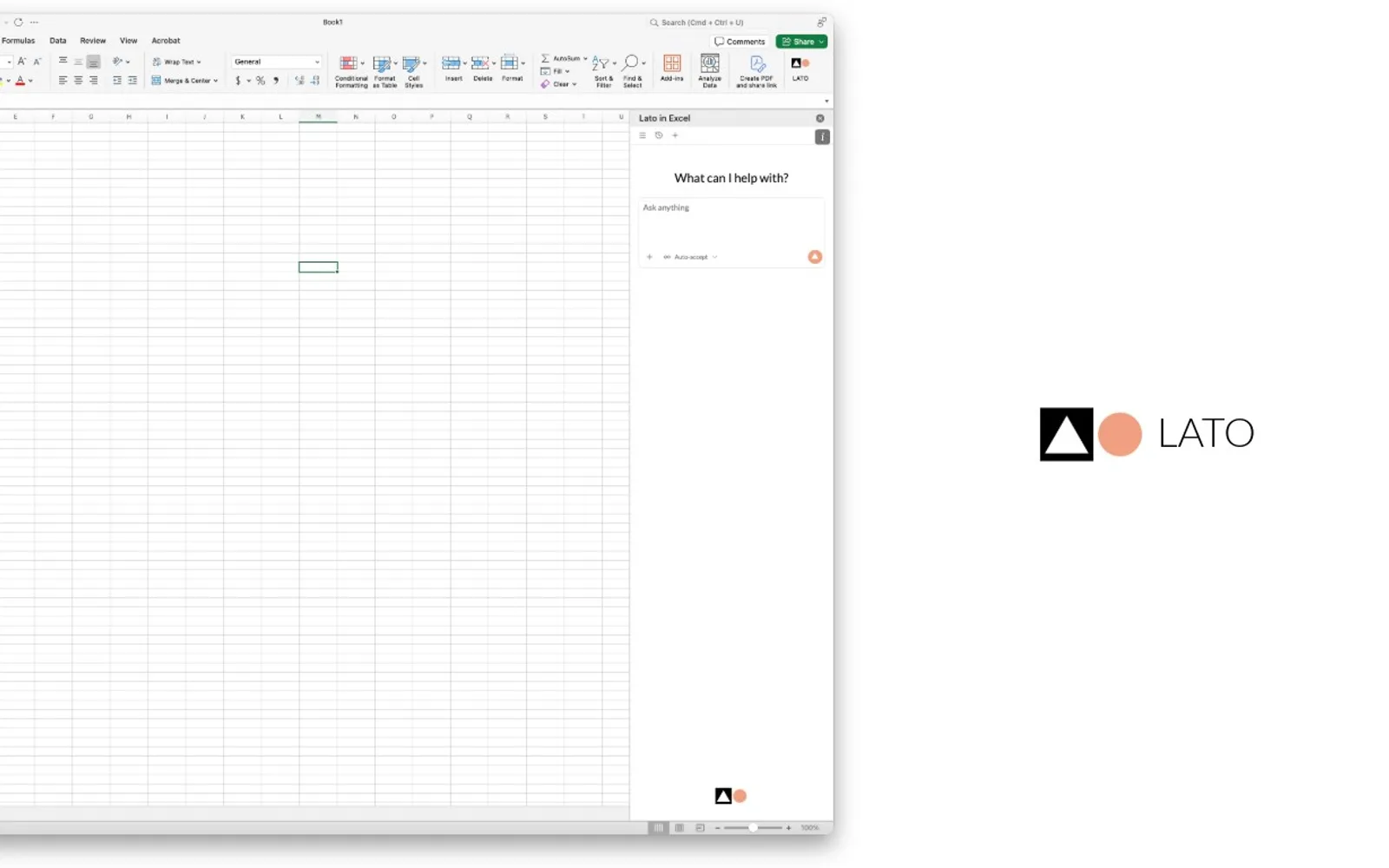
Task: Open the Review ribbon tab
Action: [x=93, y=41]
